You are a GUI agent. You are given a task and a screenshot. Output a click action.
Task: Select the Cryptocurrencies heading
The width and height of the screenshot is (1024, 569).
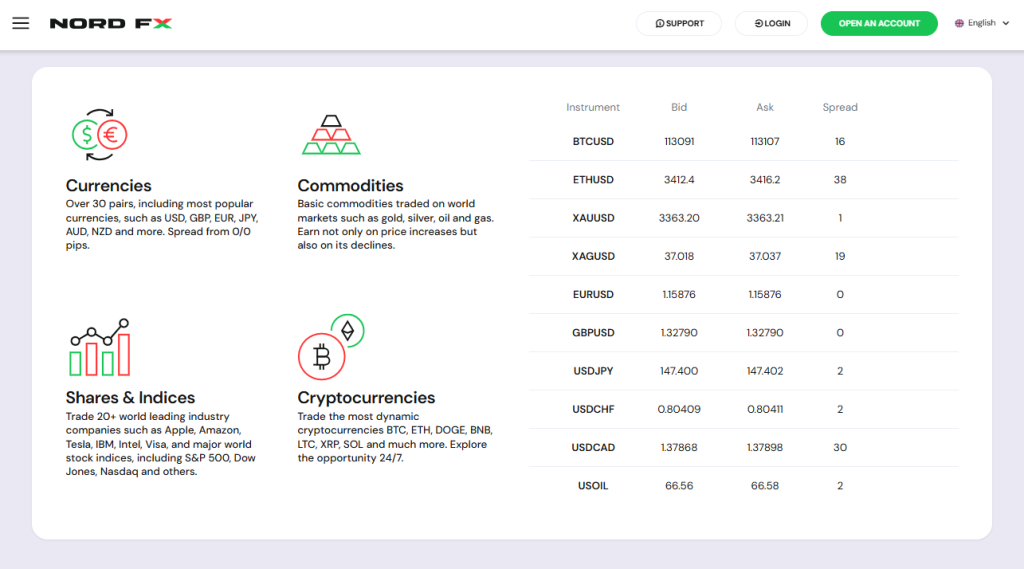(x=366, y=397)
